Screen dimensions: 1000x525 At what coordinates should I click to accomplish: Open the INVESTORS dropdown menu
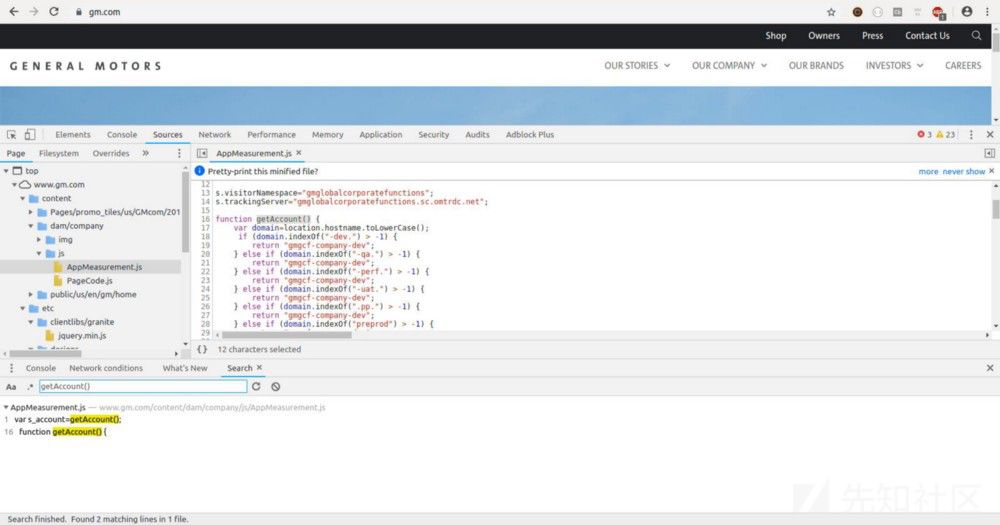pyautogui.click(x=894, y=66)
